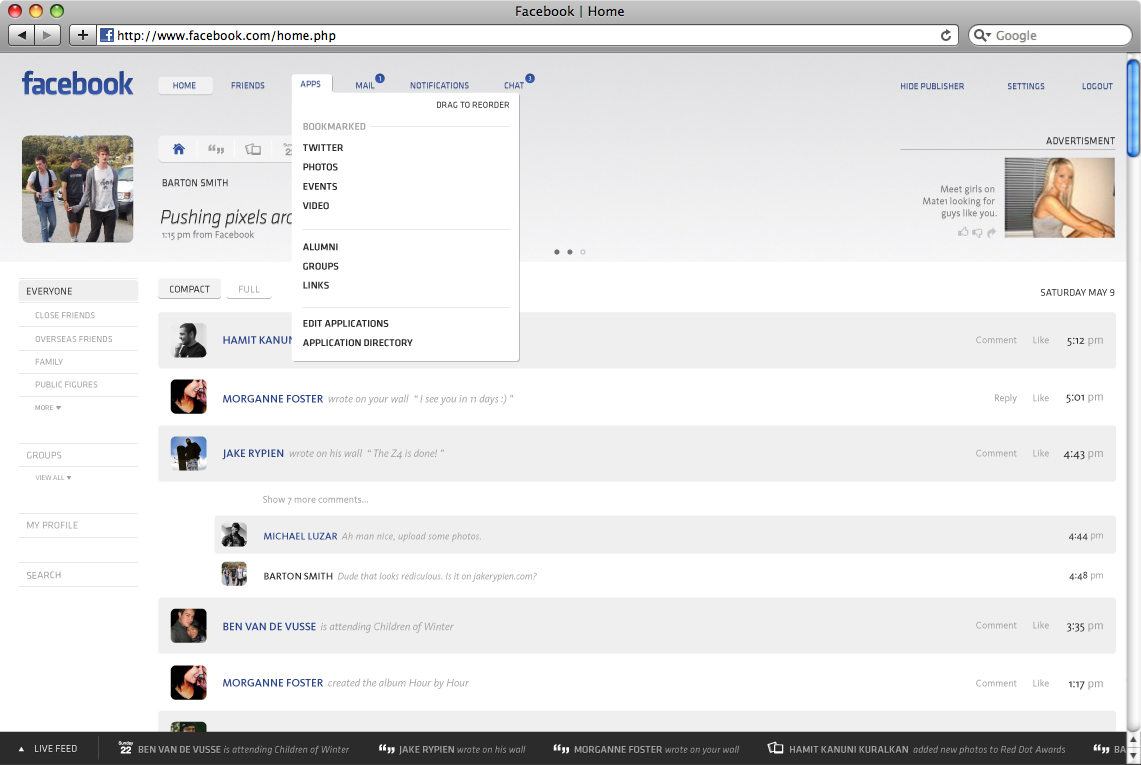Screen dimensions: 1141x765
Task: Close the APPS dropdown tab
Action: click(311, 84)
